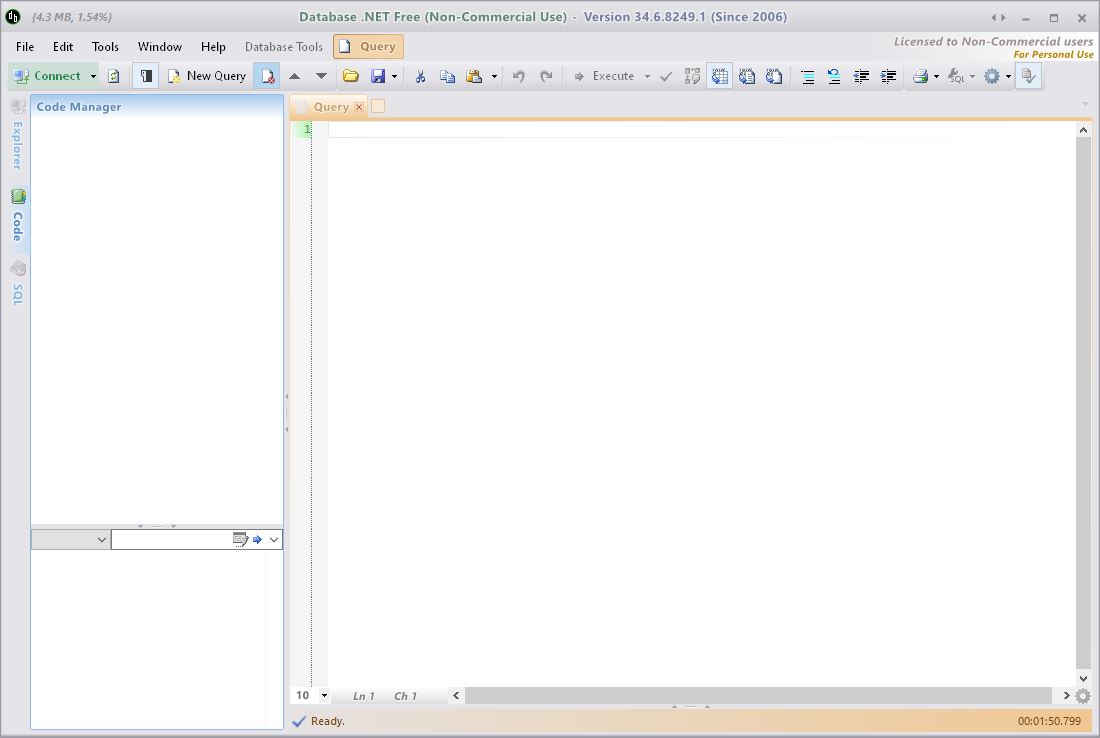1100x738 pixels.
Task: Click the format lines icon with cyan bars
Action: [807, 76]
